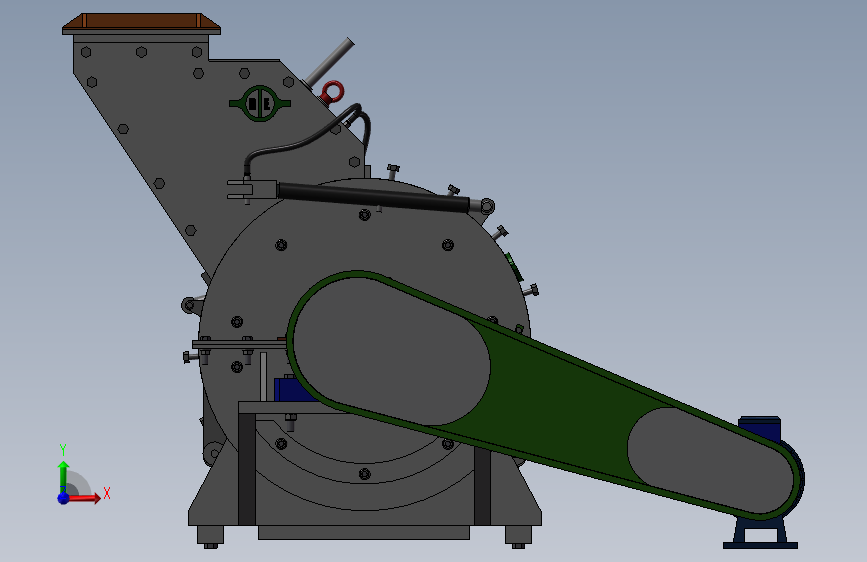Select the hinge lug on the left of the housing
867x562 pixels.
coord(191,305)
